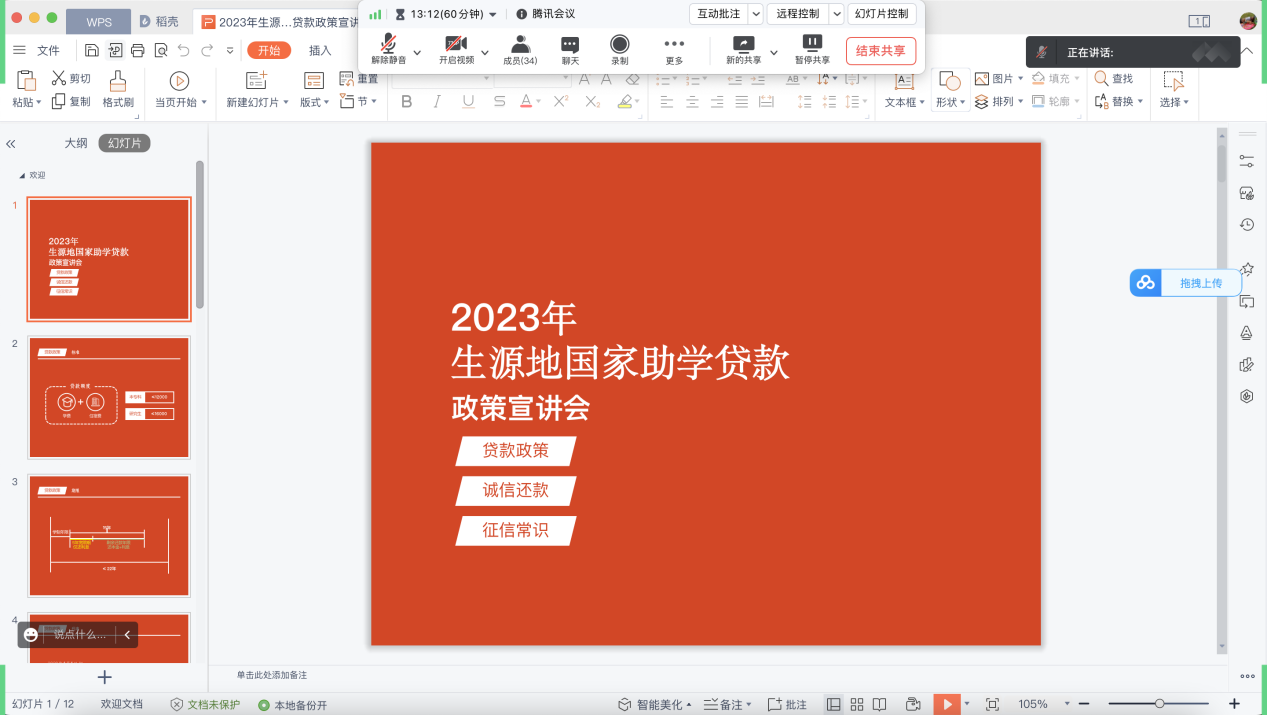Select slide 2 thumbnail
This screenshot has height=715, width=1267.
(109, 397)
